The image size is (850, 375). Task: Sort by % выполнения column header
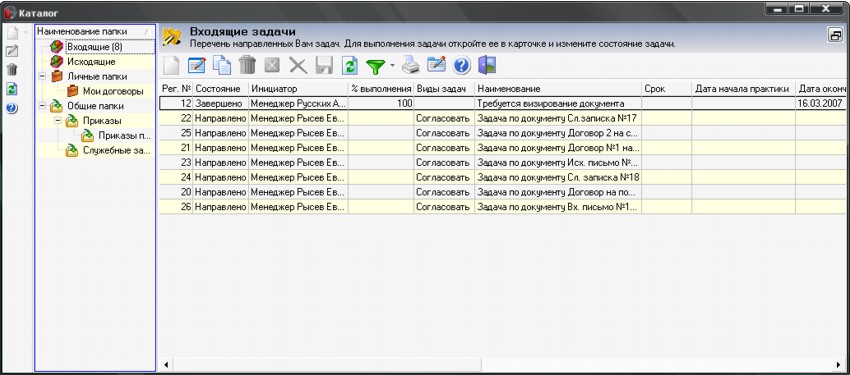point(381,88)
